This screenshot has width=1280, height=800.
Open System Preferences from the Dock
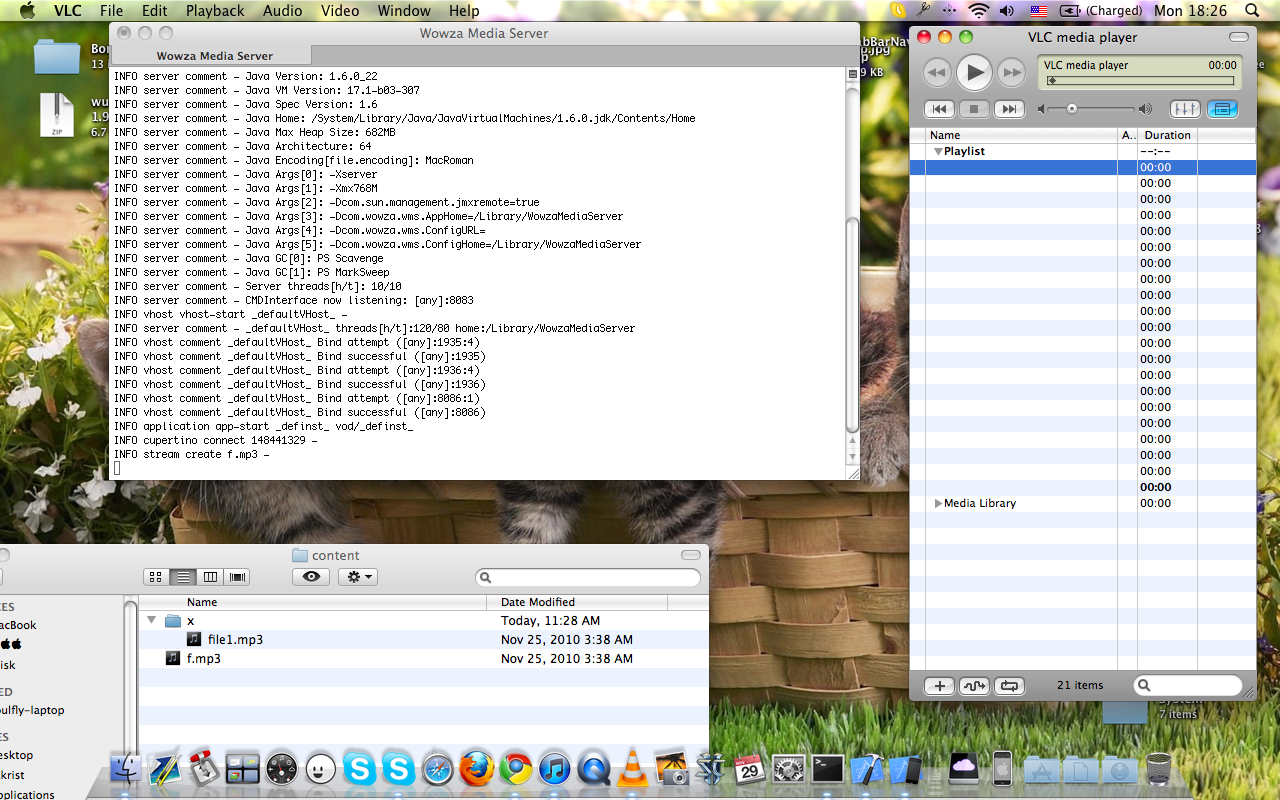789,768
